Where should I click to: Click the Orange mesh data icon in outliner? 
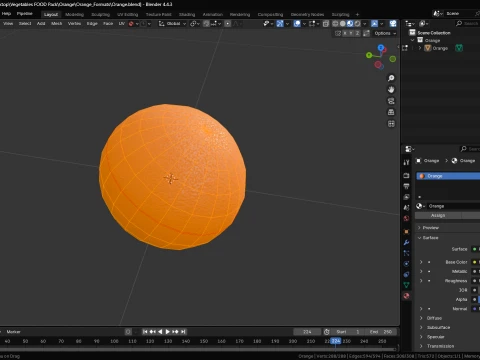pos(459,48)
